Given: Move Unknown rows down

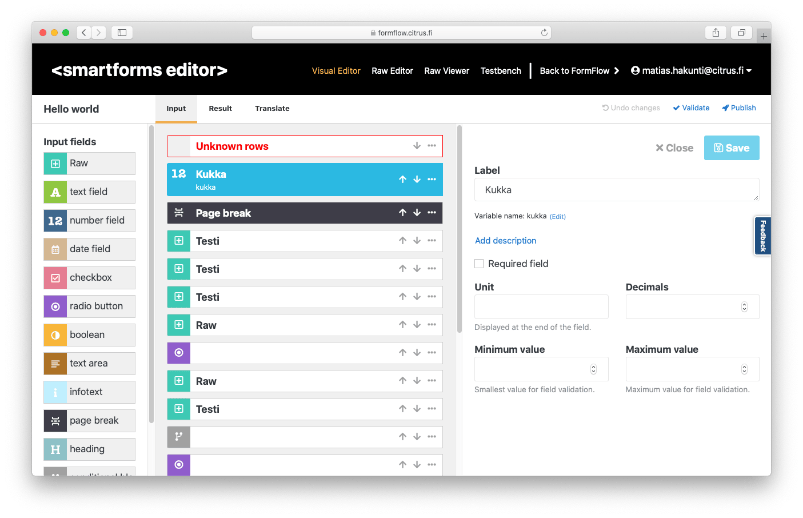Looking at the screenshot, I should pyautogui.click(x=417, y=146).
